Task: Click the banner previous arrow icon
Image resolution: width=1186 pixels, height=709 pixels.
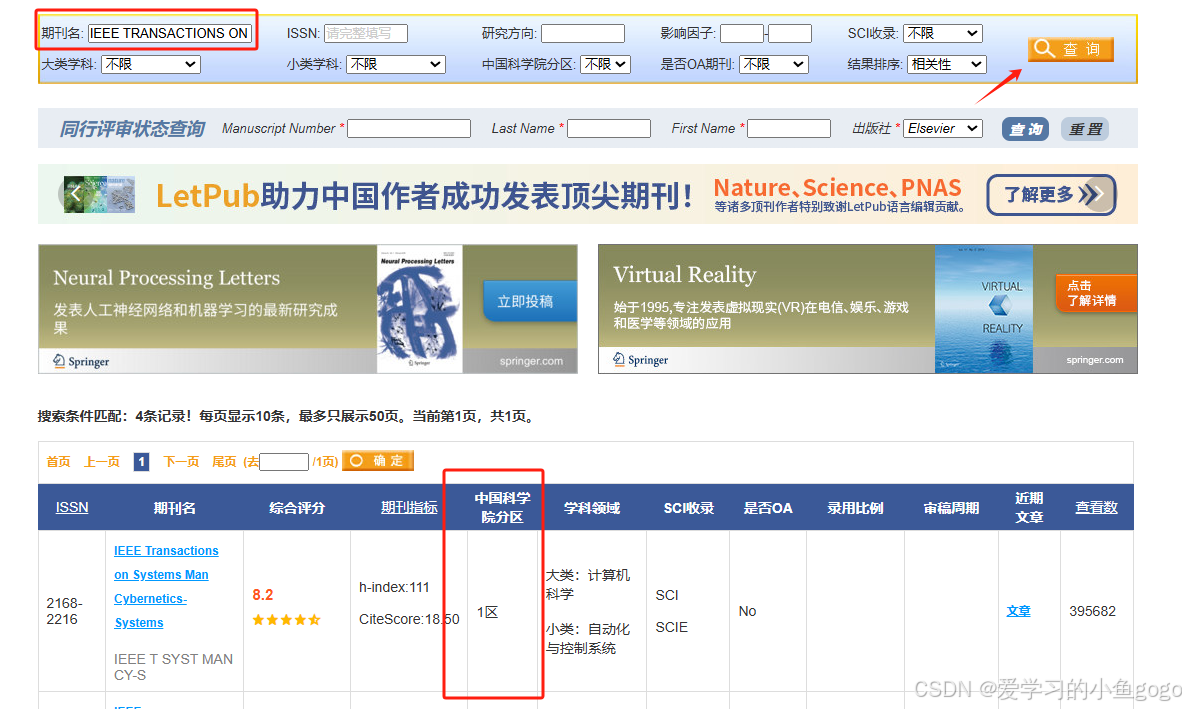Action: [75, 194]
